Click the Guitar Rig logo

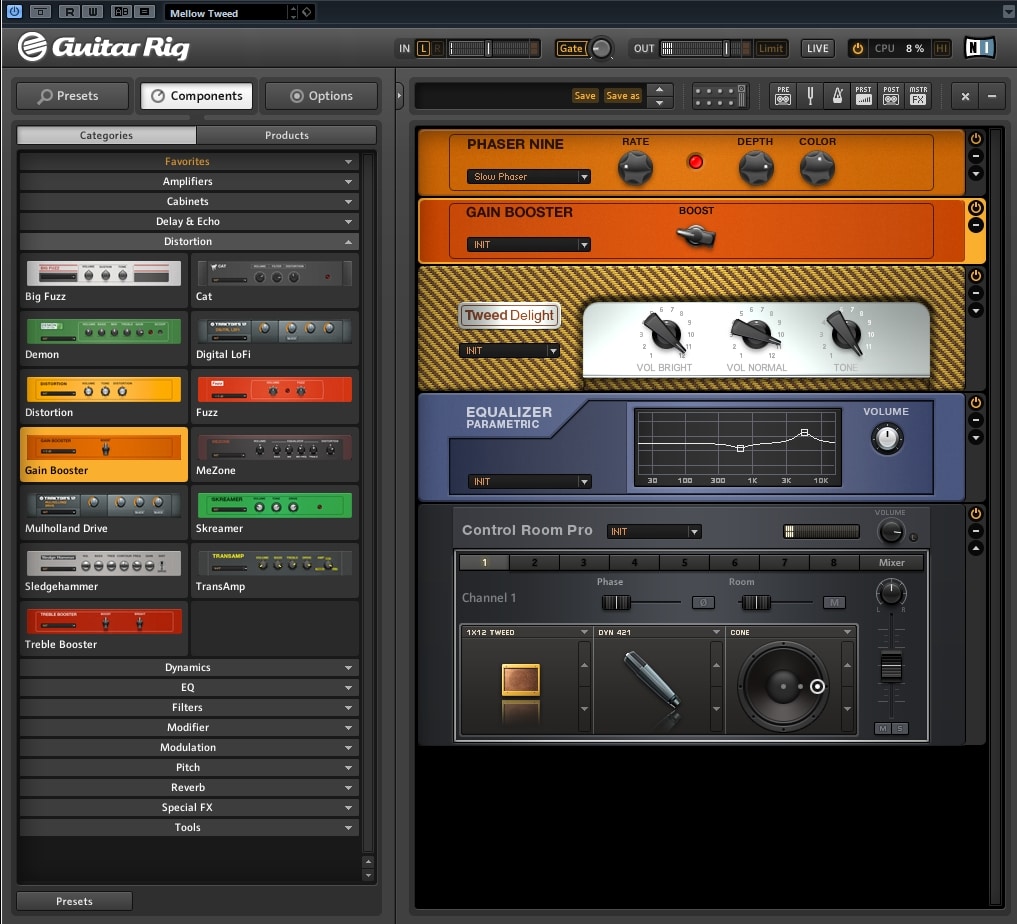[104, 47]
